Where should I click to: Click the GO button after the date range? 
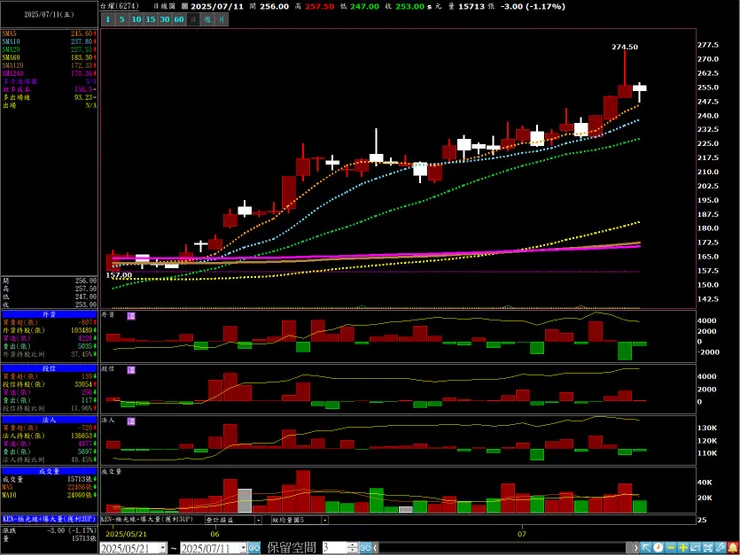(x=254, y=548)
